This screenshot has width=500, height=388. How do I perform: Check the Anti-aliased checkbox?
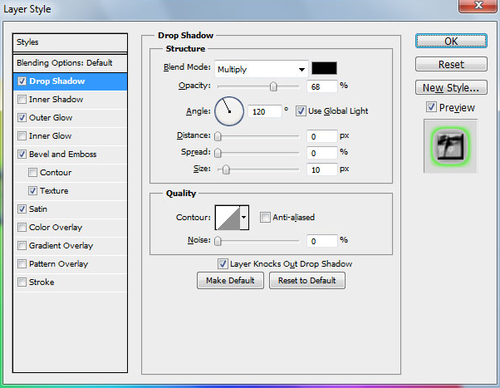coord(265,217)
